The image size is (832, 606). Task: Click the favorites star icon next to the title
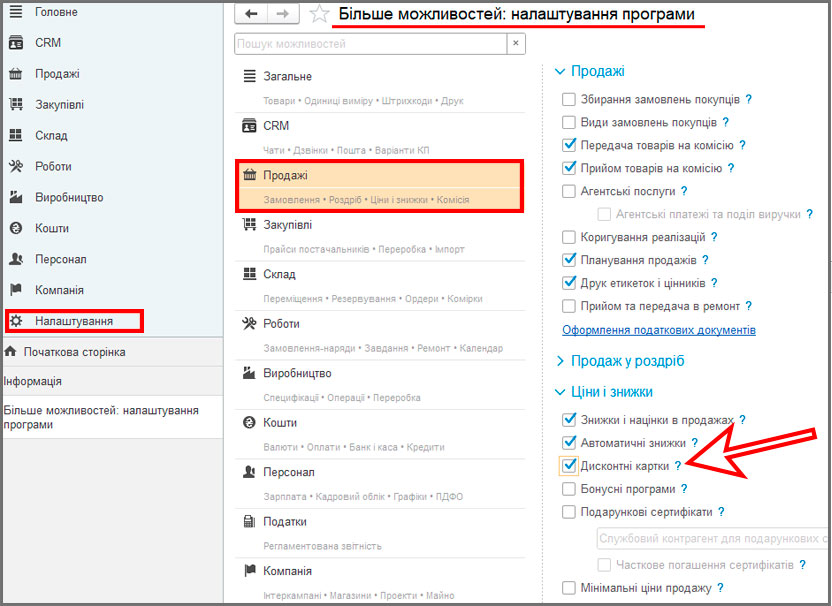319,14
